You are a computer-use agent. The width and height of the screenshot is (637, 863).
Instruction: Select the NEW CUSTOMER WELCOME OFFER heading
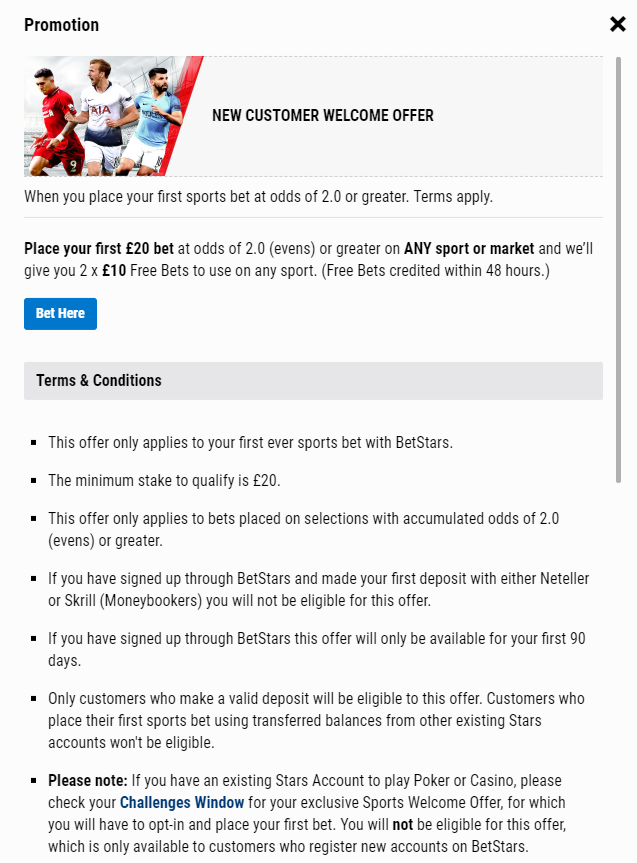point(323,116)
